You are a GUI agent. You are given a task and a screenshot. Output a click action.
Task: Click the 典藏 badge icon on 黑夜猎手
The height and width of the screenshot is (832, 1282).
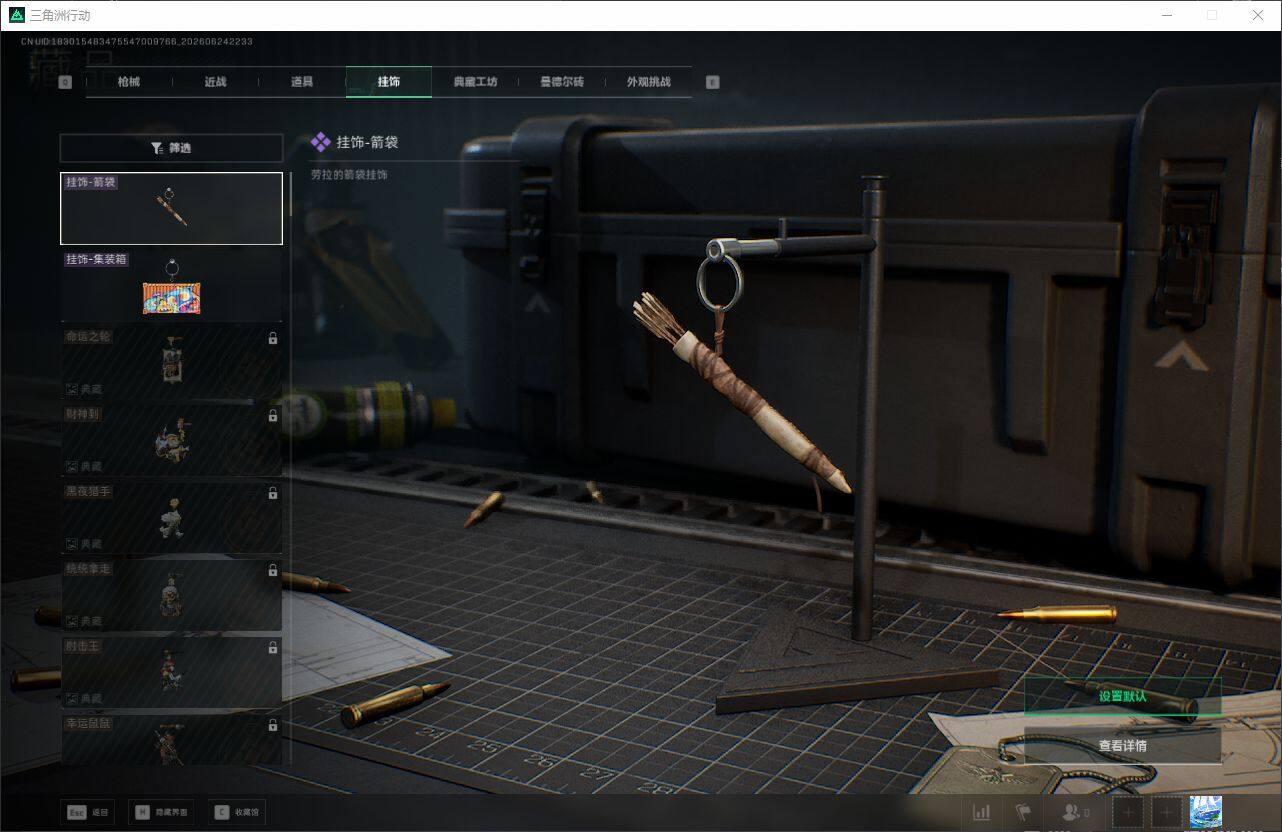pyautogui.click(x=72, y=544)
